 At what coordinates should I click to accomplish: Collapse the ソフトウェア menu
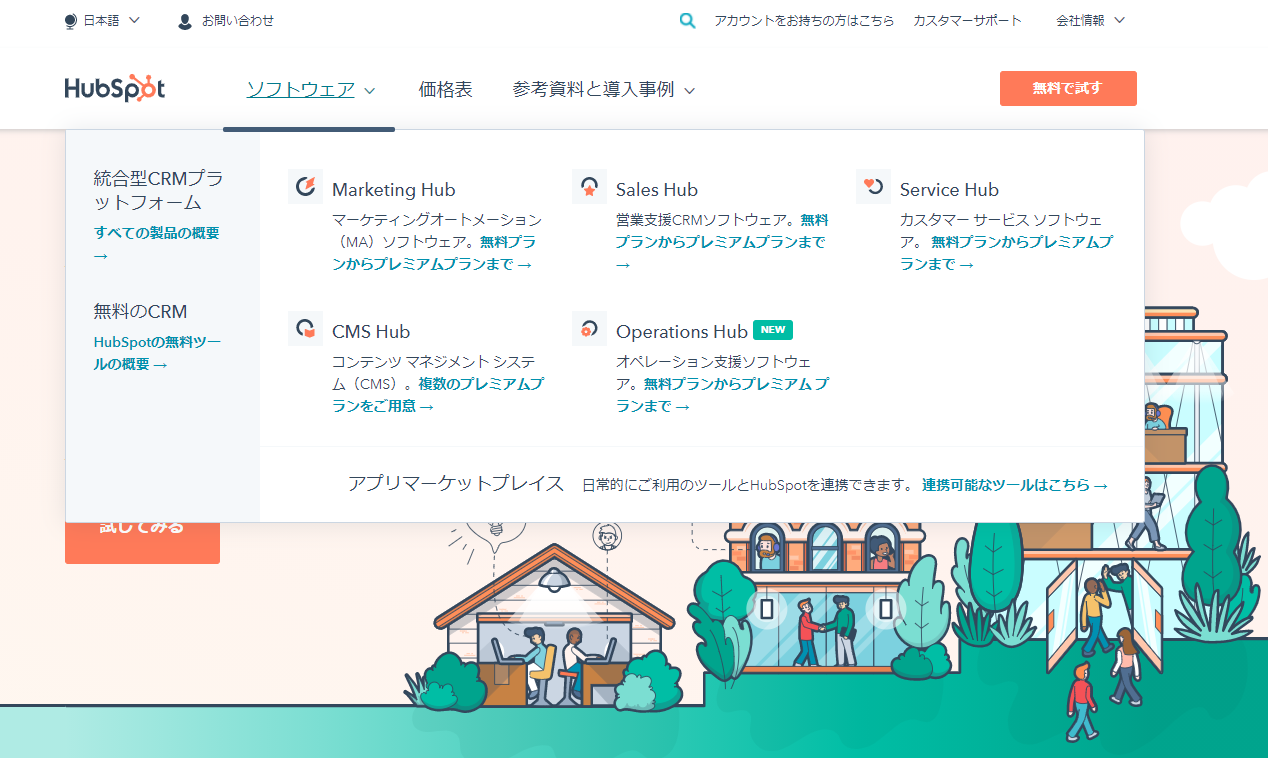(310, 90)
